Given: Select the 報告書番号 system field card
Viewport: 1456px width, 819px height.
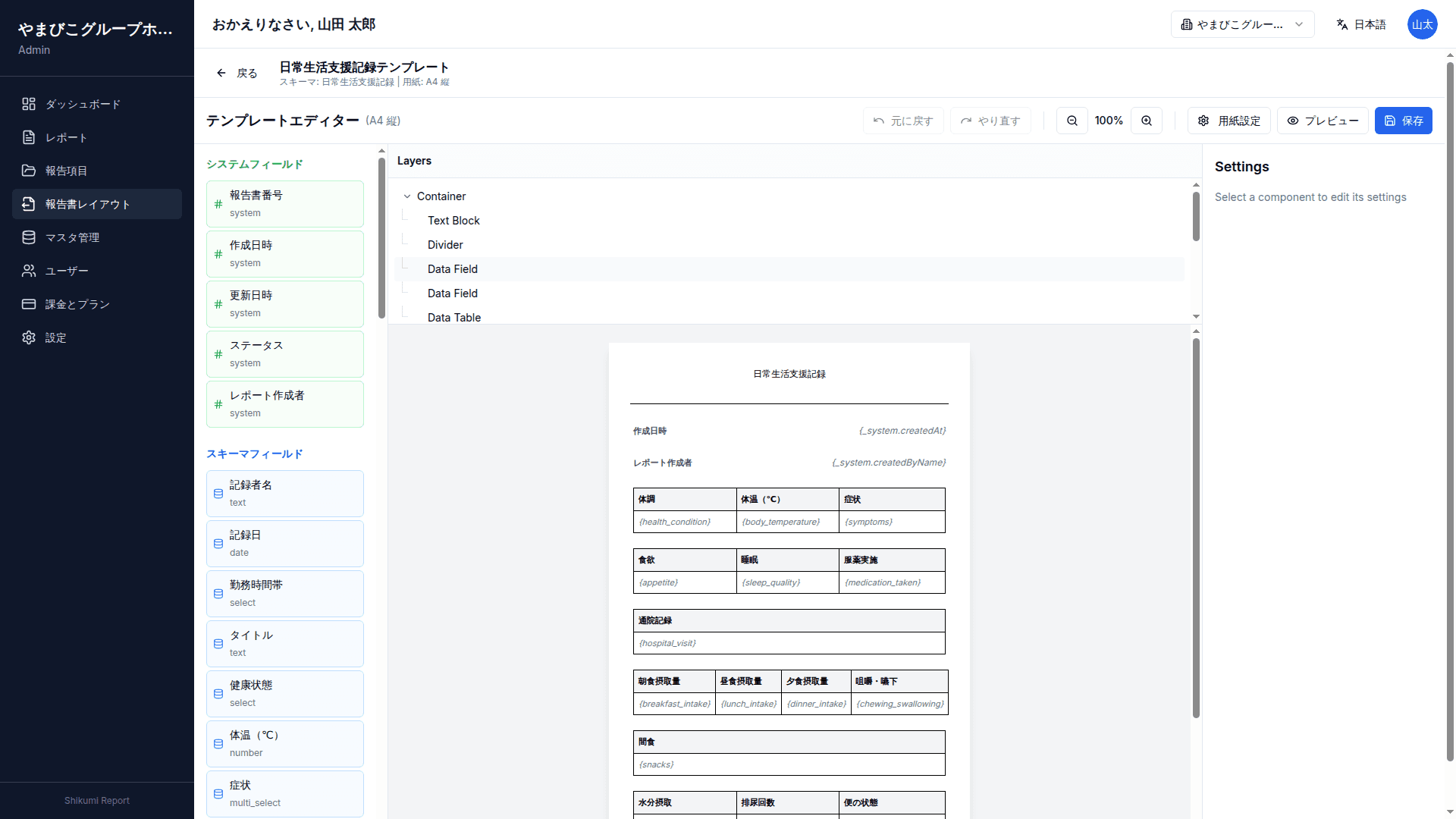Looking at the screenshot, I should 284,203.
